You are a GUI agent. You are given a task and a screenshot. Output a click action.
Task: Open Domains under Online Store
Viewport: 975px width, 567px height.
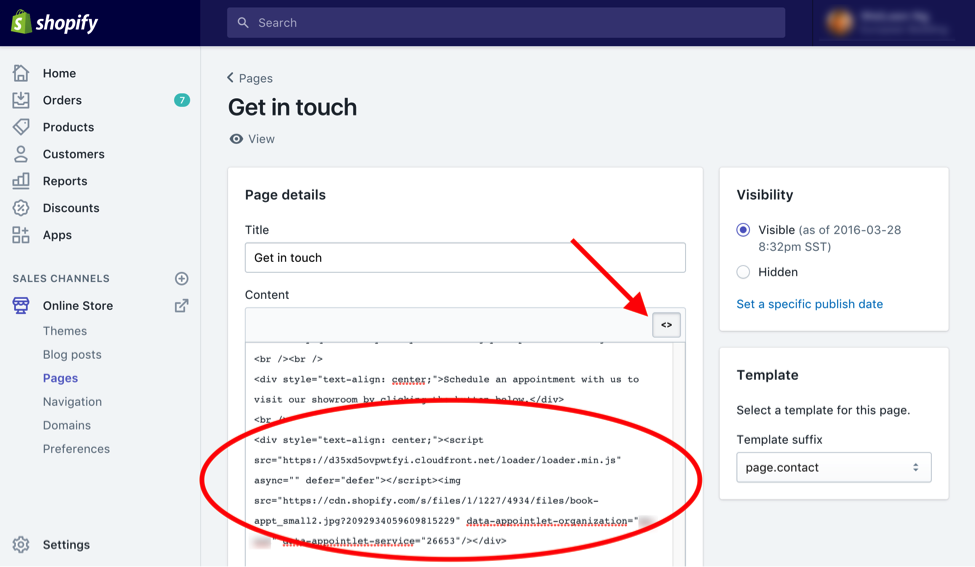pos(67,425)
